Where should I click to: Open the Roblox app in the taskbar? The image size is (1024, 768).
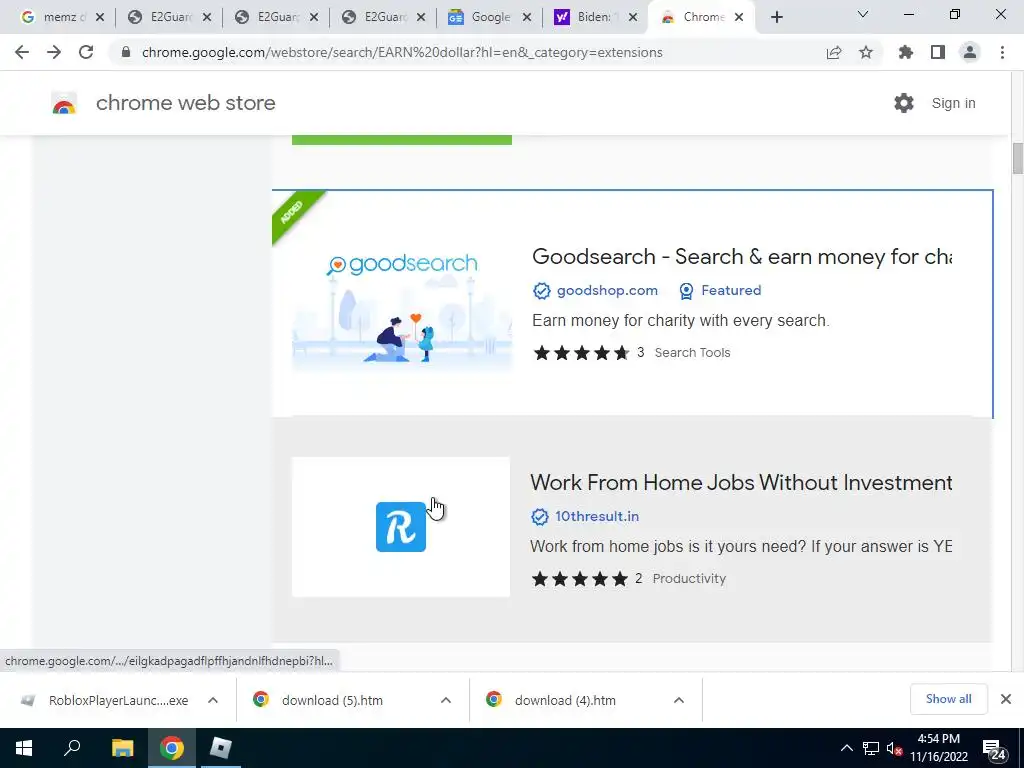(x=221, y=748)
